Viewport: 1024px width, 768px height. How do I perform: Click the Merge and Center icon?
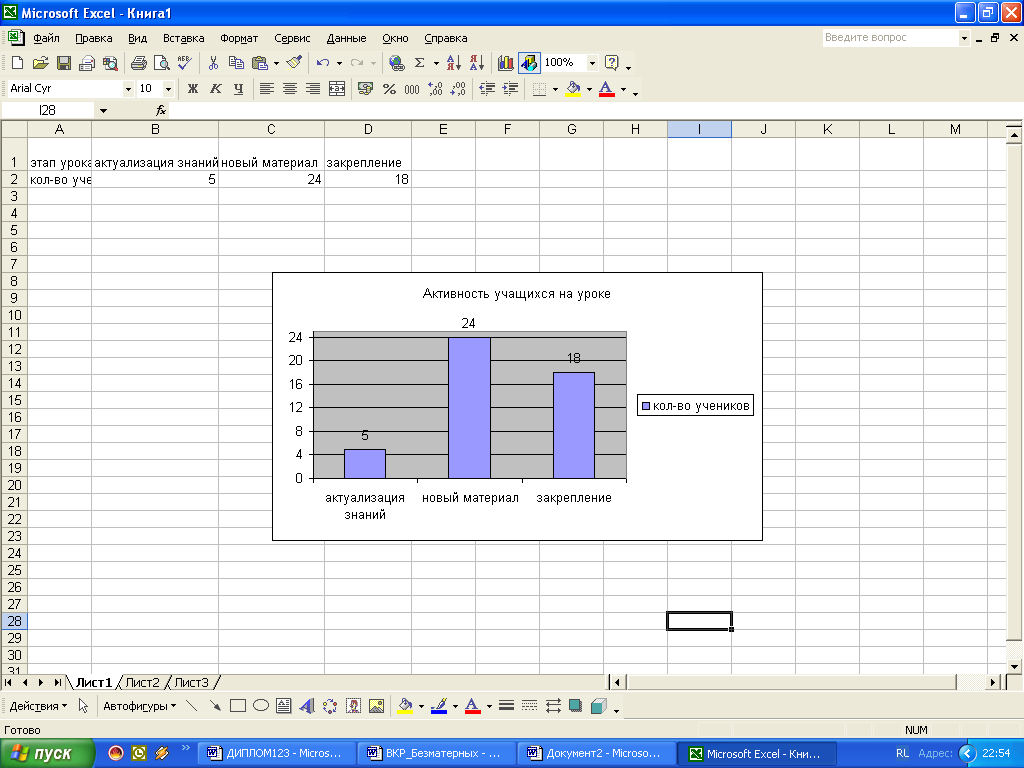click(337, 89)
